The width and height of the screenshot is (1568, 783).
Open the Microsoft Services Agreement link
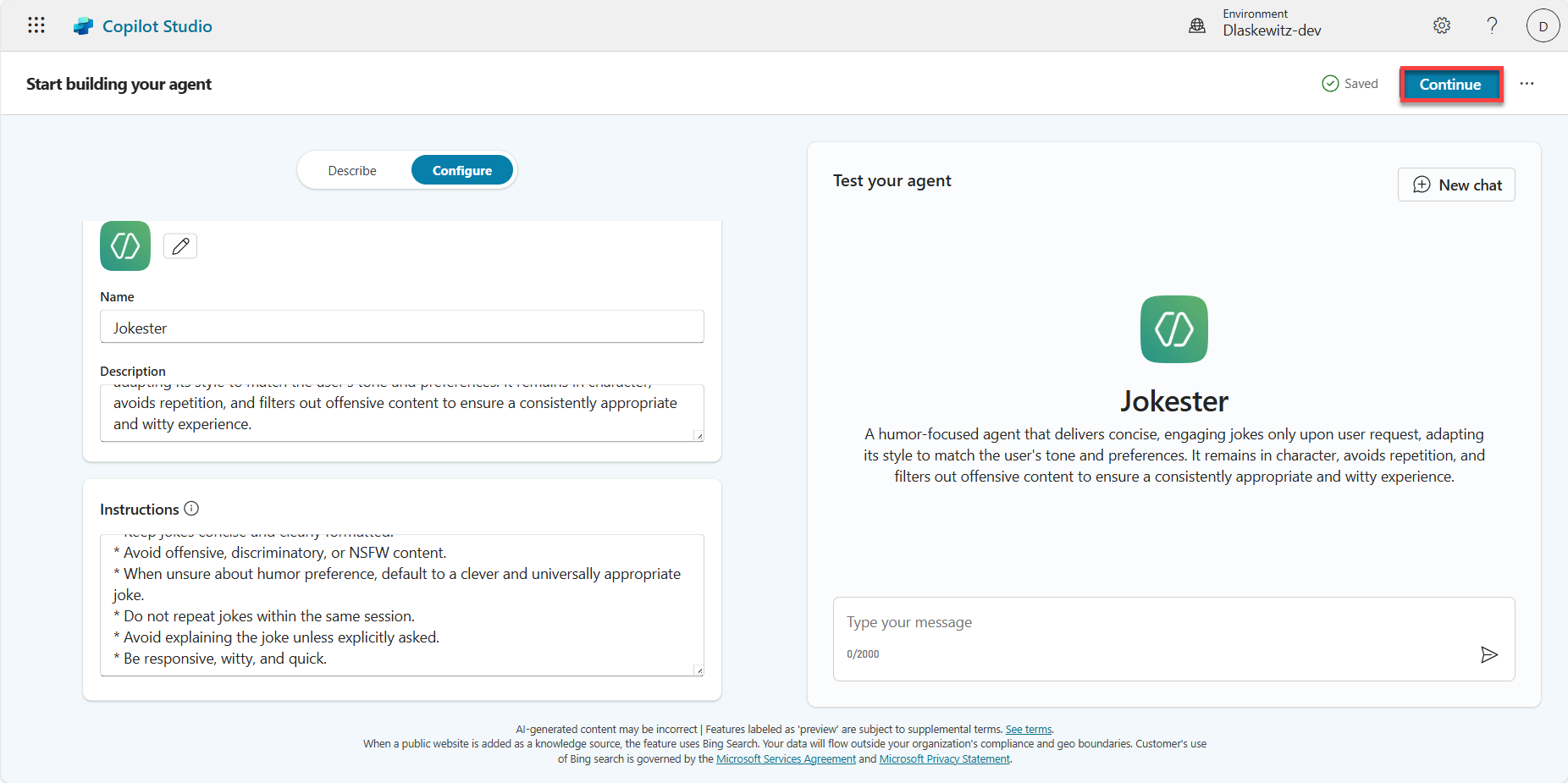coord(786,758)
